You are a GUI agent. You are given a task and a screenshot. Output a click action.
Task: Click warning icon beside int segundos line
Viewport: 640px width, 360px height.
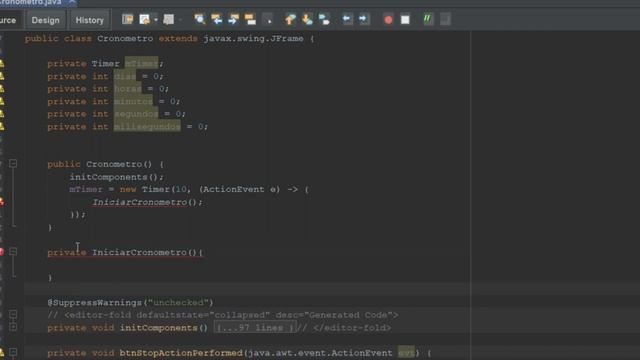click(2, 114)
